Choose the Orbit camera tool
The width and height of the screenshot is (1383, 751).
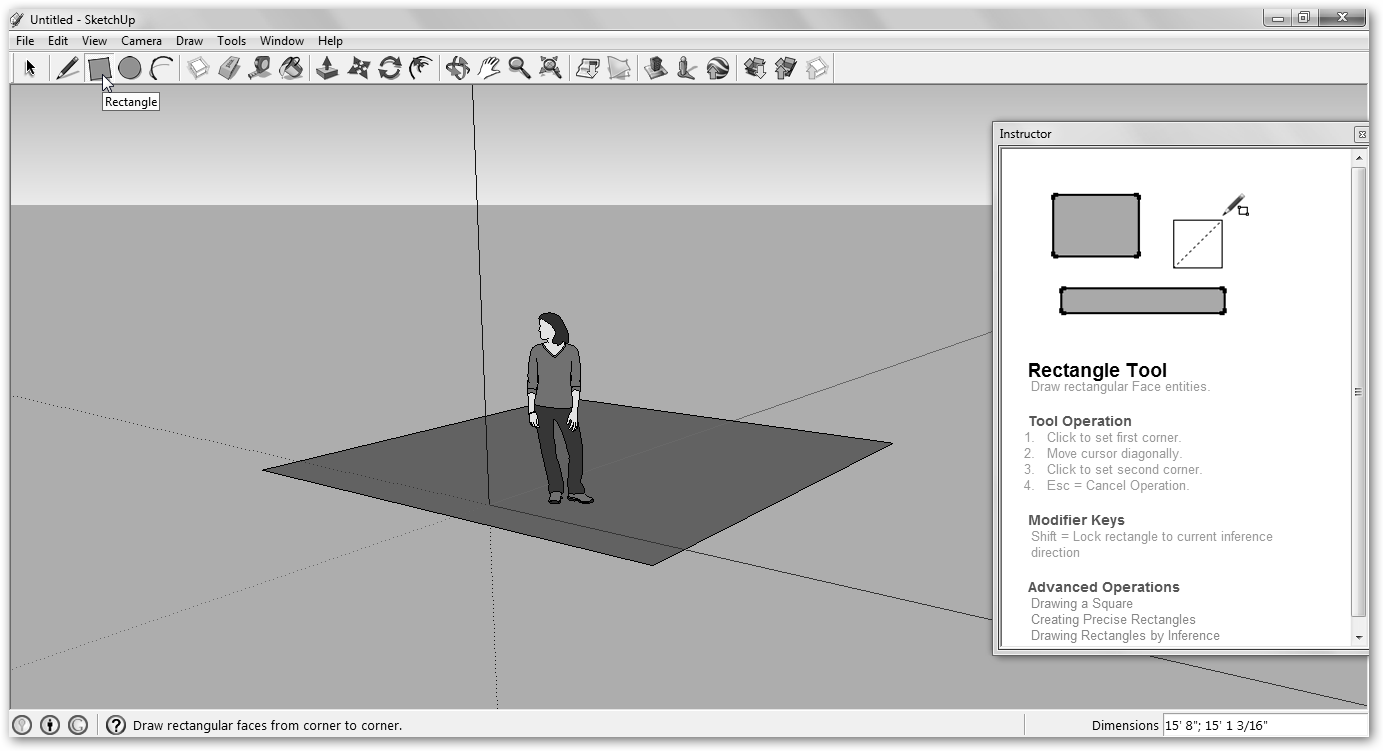click(457, 68)
